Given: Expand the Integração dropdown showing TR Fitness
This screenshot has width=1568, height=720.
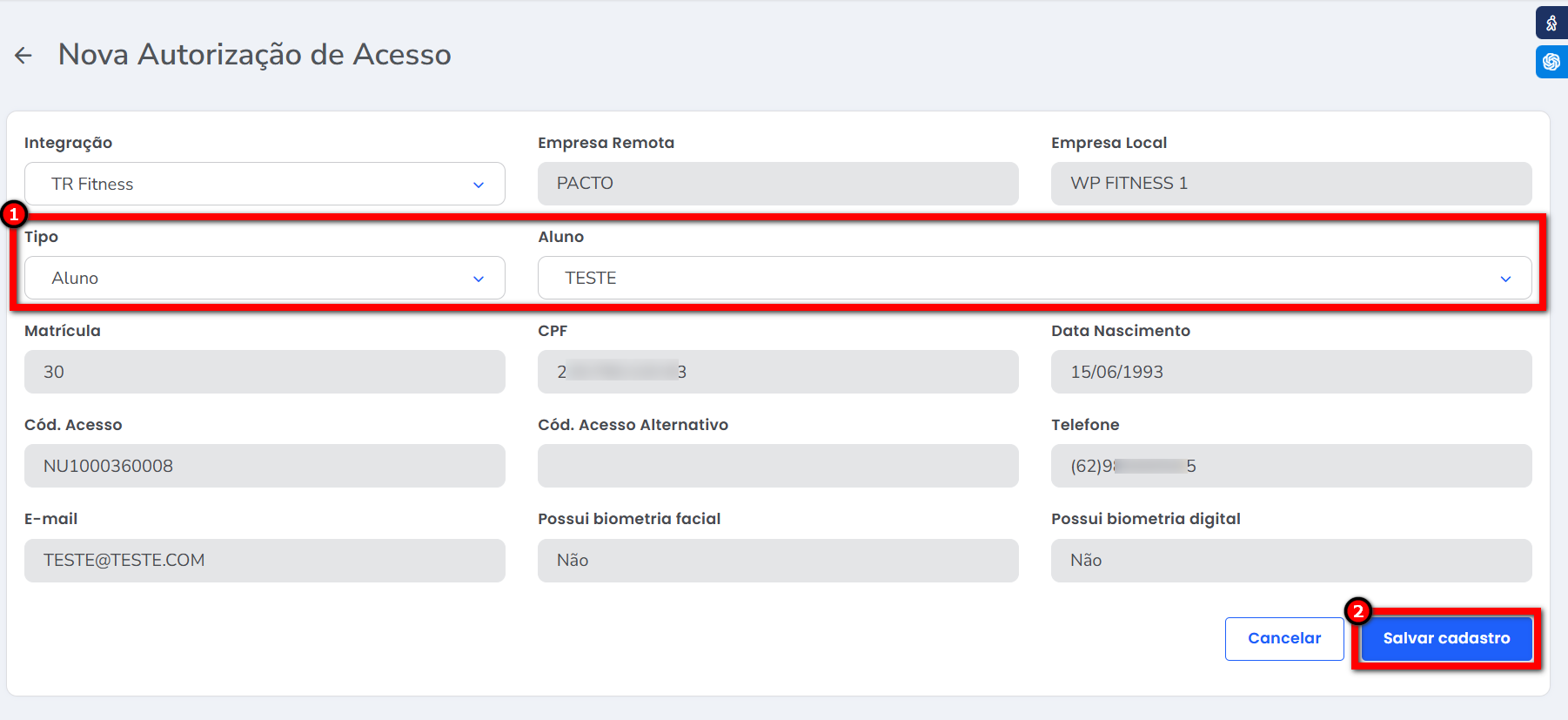Looking at the screenshot, I should coord(265,184).
